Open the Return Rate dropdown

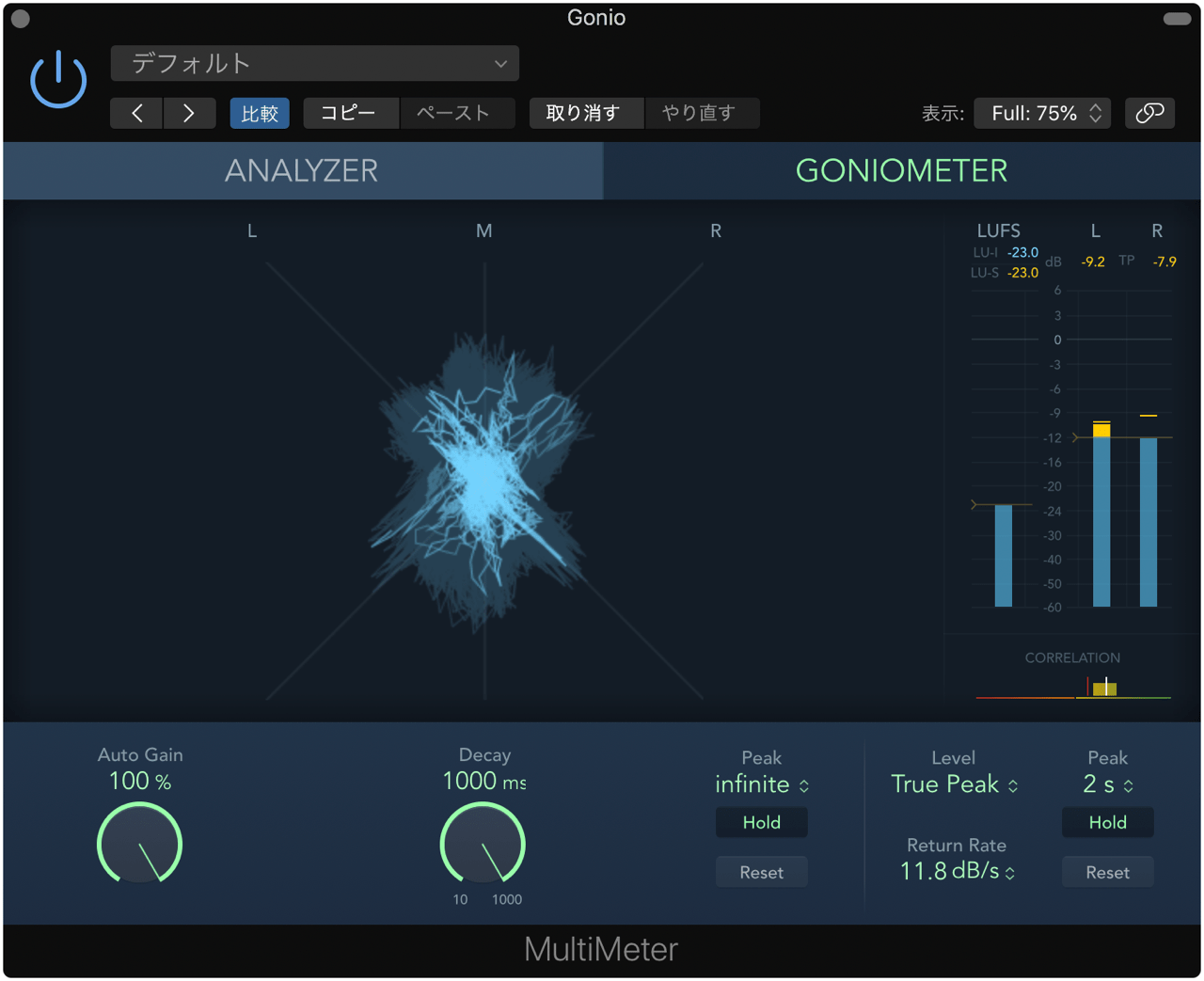(x=954, y=871)
